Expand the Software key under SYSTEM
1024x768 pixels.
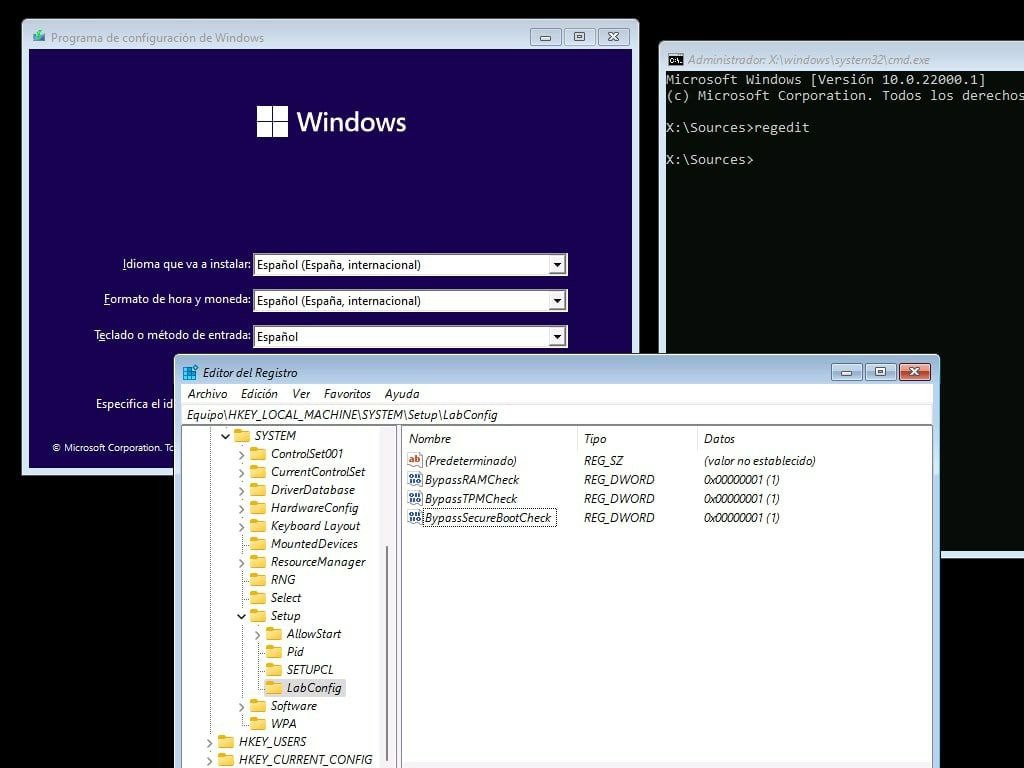[242, 706]
